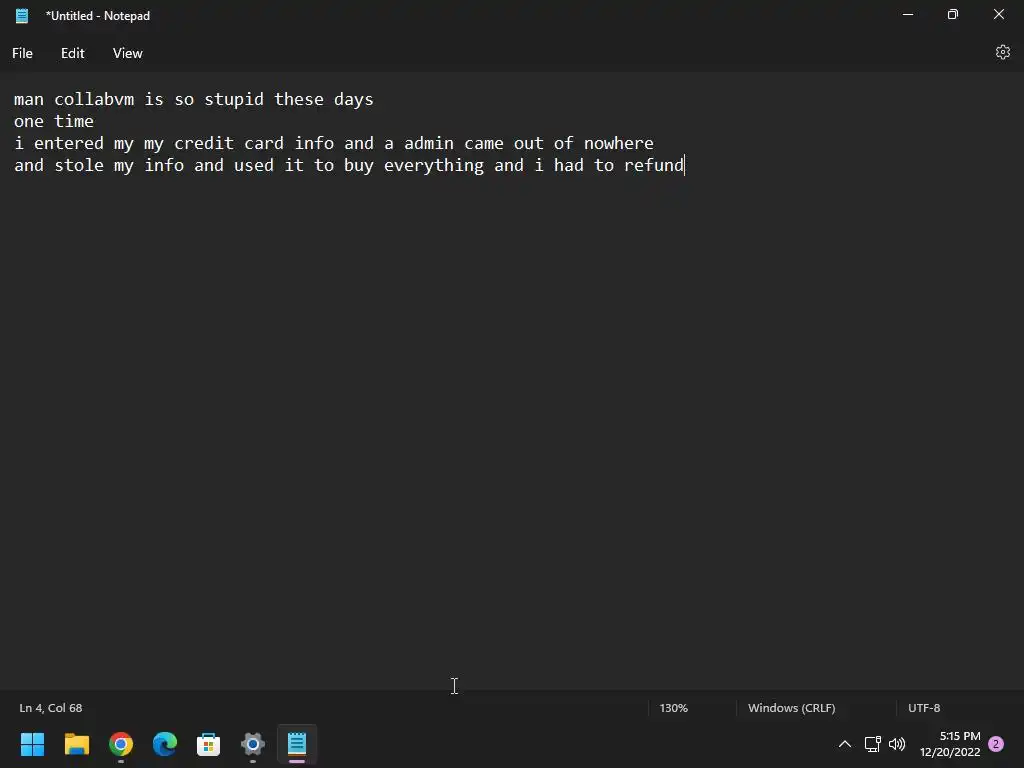
Task: Open the View menu
Action: (127, 53)
